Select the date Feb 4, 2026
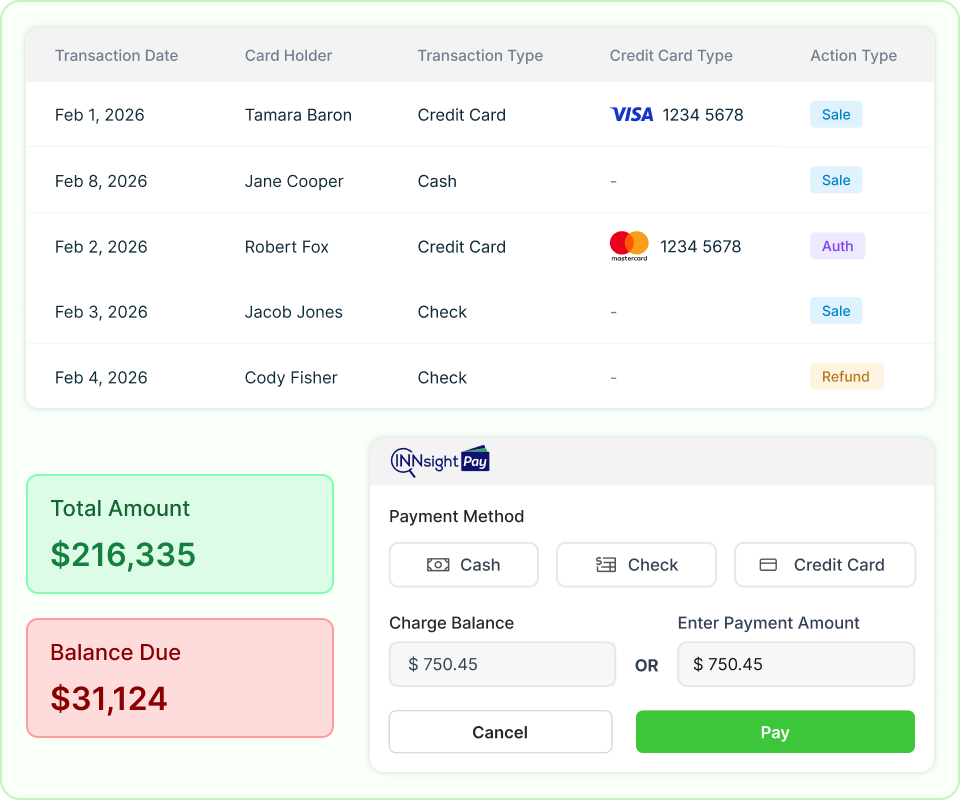Image resolution: width=960 pixels, height=800 pixels. (101, 378)
